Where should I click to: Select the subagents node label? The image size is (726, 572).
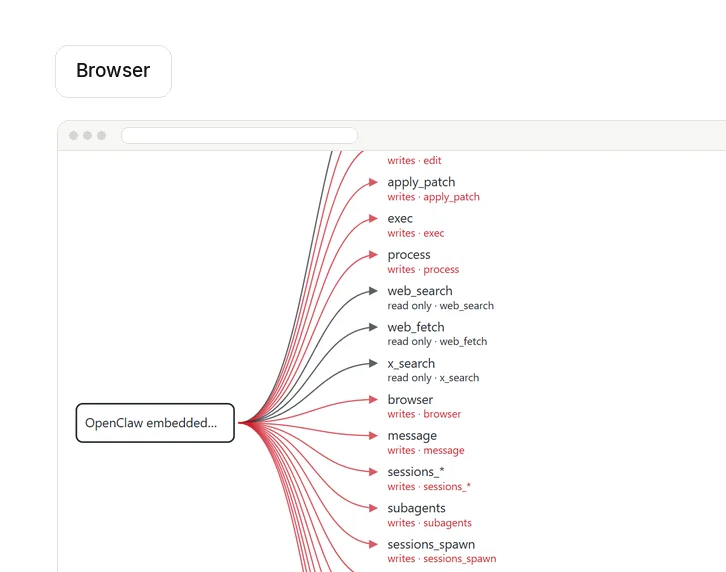point(417,508)
